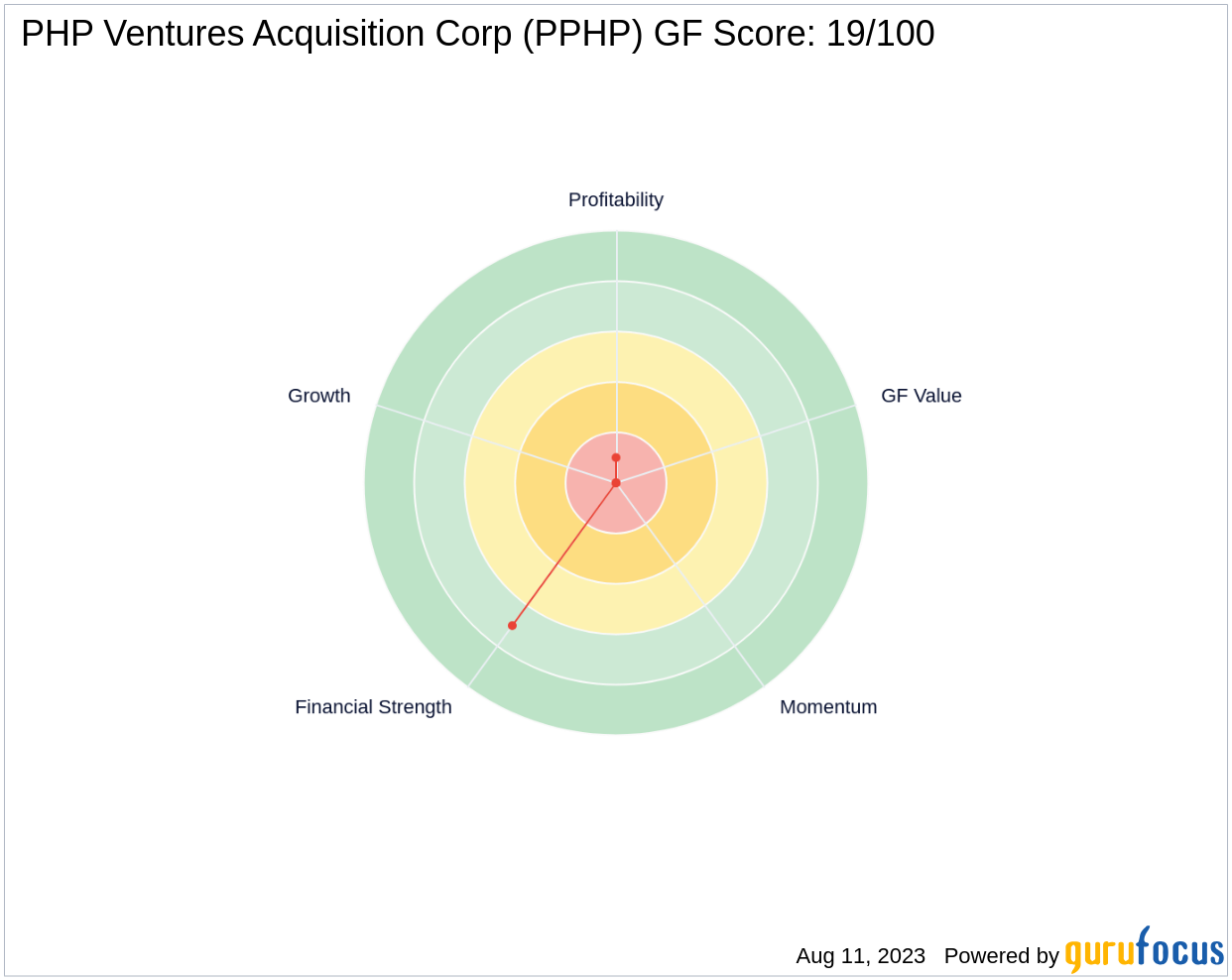Click the center data point of radar

(x=616, y=483)
